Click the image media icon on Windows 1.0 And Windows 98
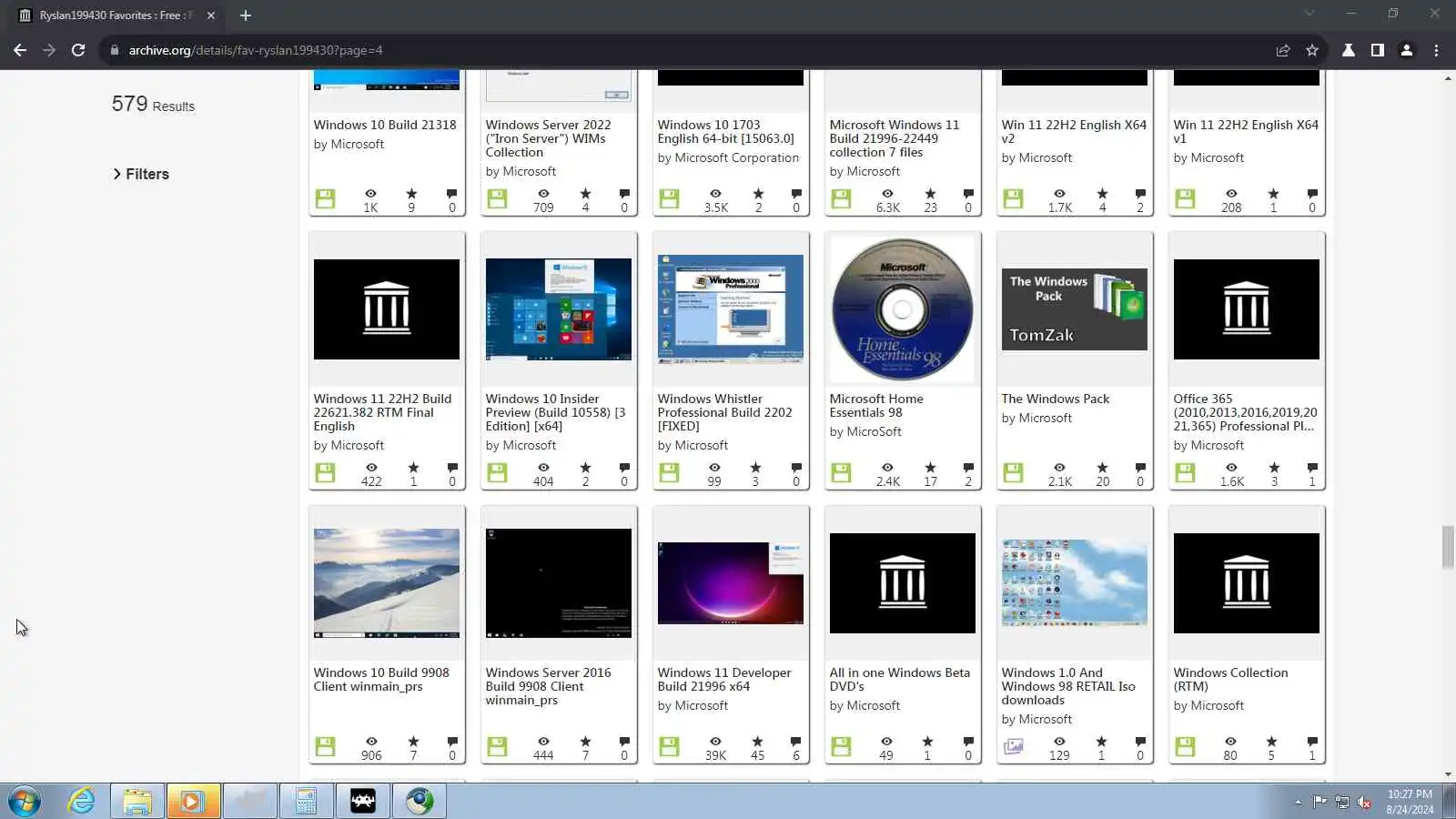1456x819 pixels. [1013, 746]
